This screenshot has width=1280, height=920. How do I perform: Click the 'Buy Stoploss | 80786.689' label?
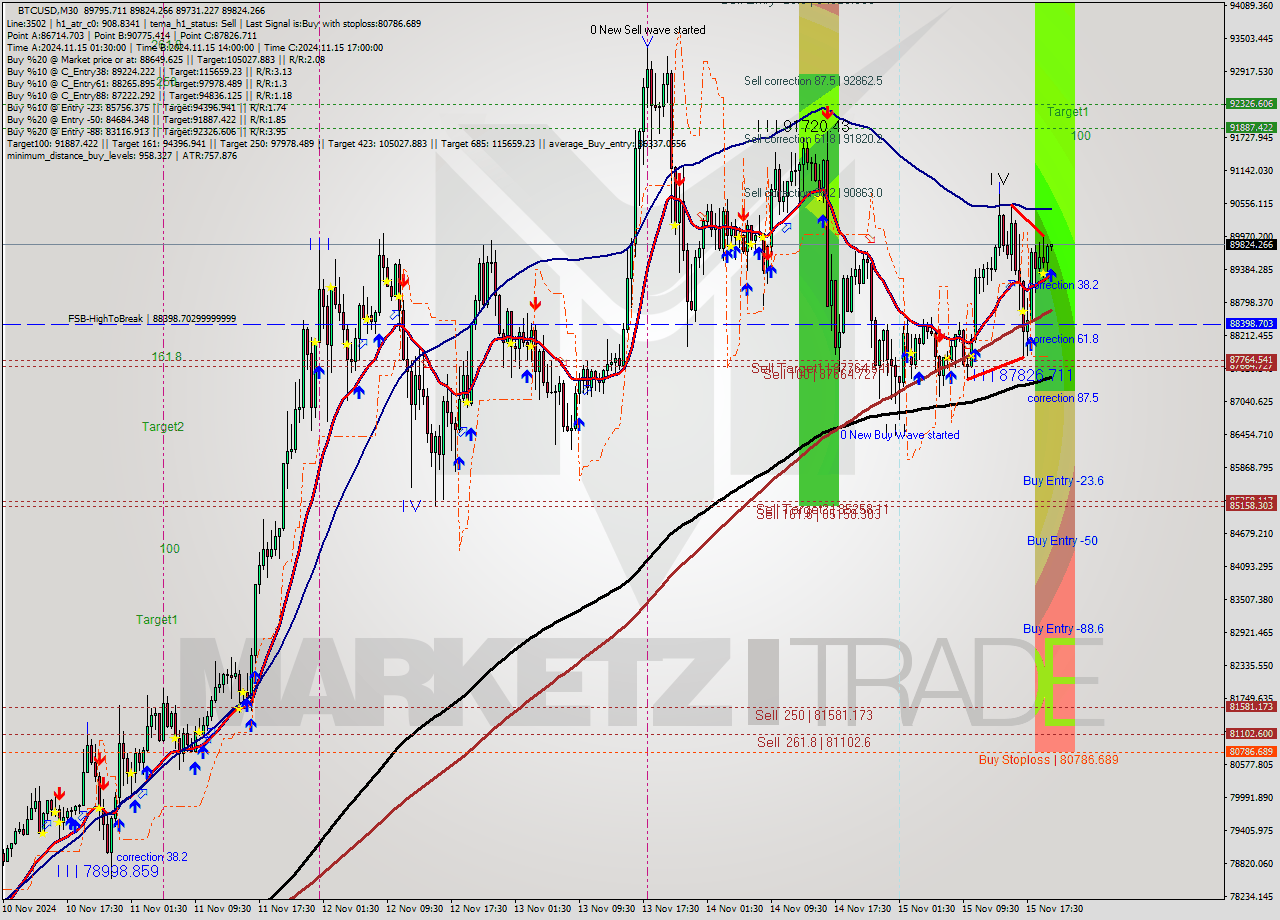[x=1048, y=760]
